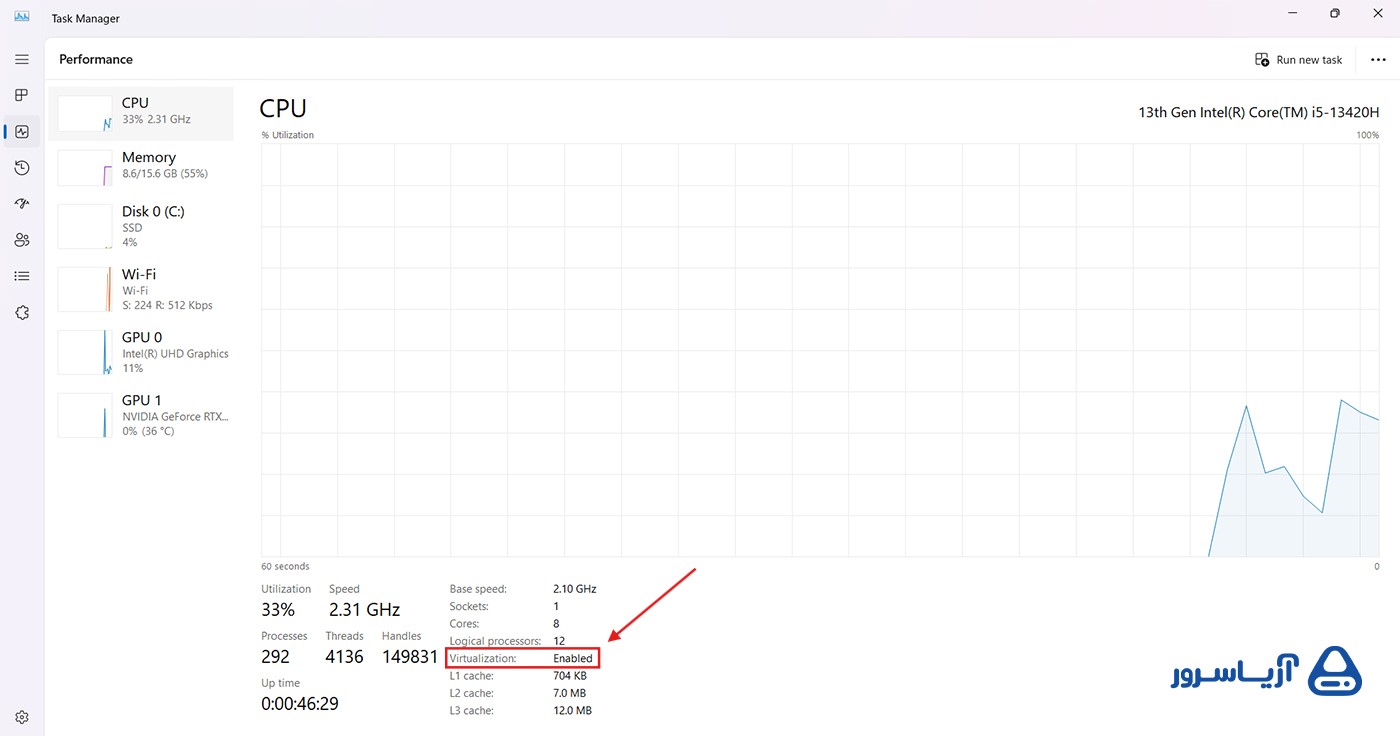Select GPU 0 Intel UHD Graphics
Viewport: 1400px width, 736px height.
[141, 352]
